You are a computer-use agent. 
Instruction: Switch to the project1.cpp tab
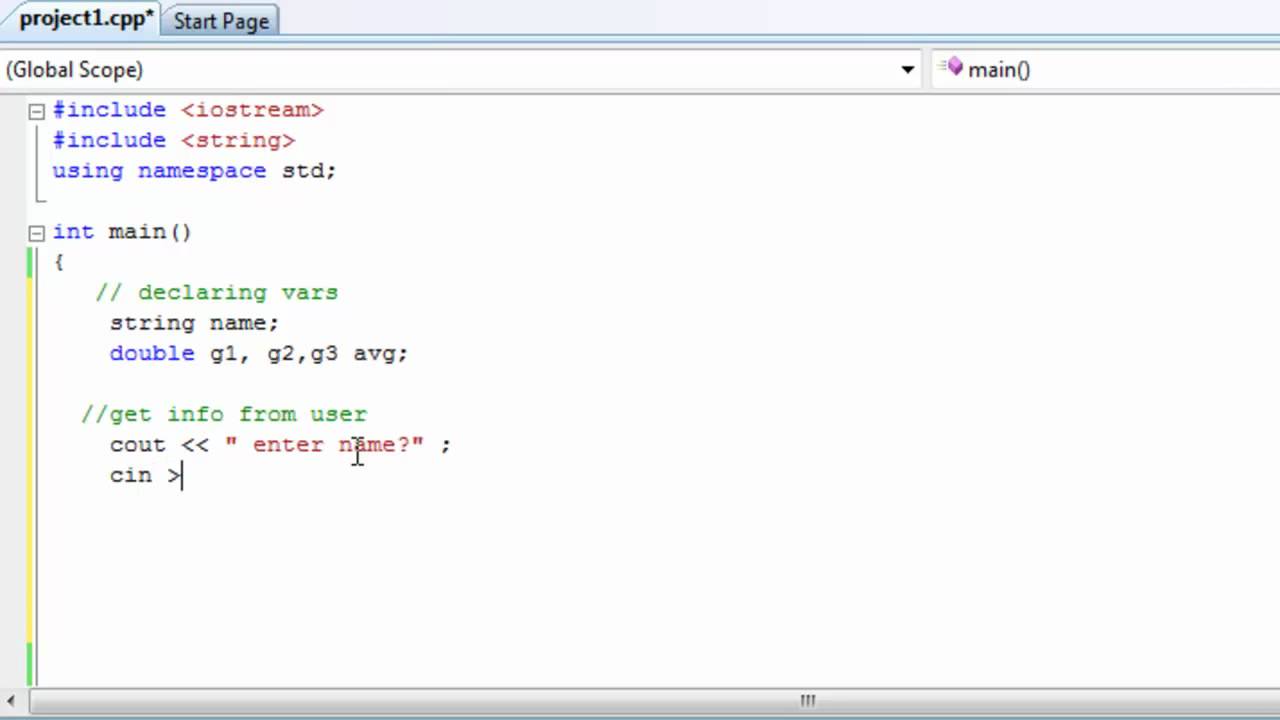[x=84, y=19]
